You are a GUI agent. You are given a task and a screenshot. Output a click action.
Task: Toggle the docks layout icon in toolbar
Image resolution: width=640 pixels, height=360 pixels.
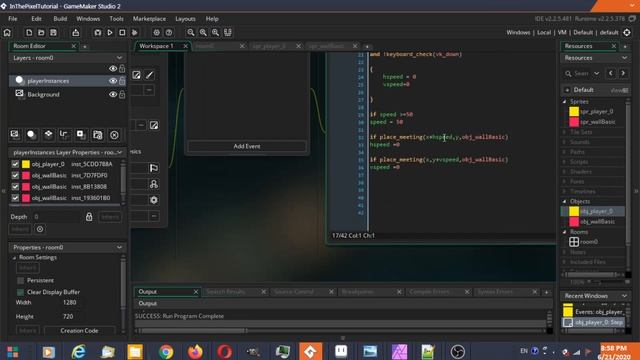[x=228, y=33]
